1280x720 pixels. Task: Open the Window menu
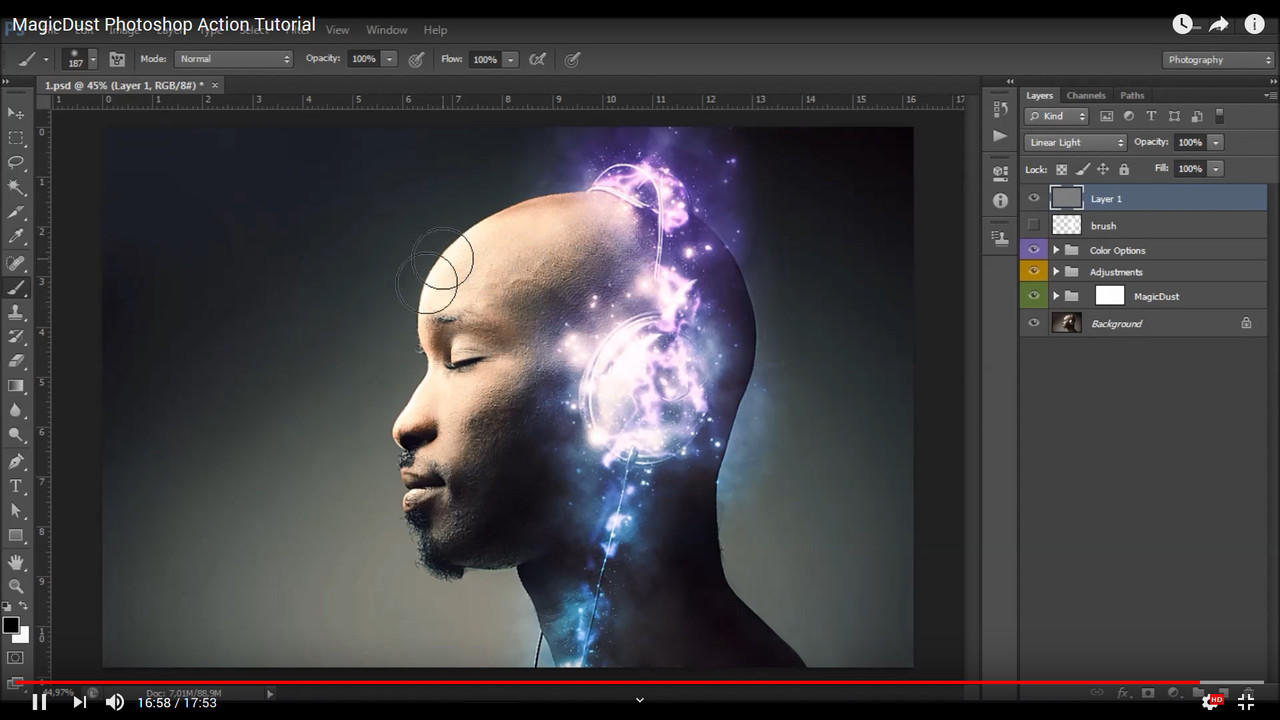pos(386,30)
